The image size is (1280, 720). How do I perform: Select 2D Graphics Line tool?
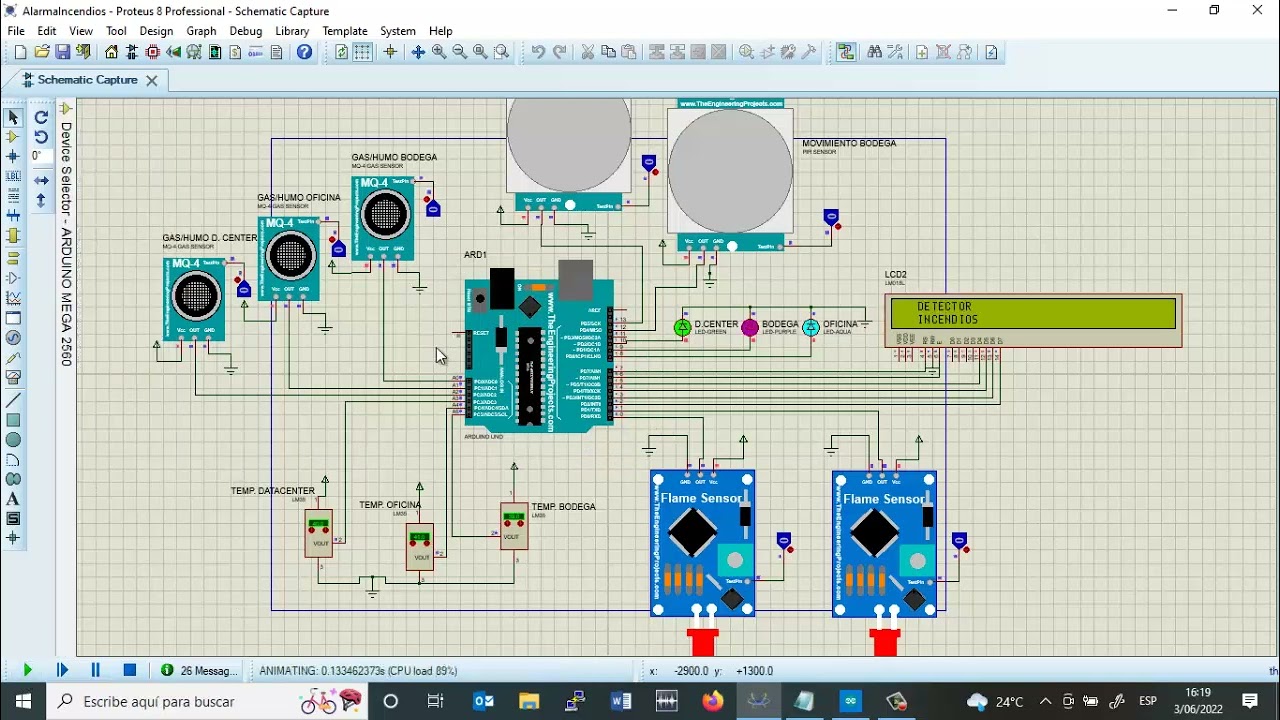[x=13, y=400]
